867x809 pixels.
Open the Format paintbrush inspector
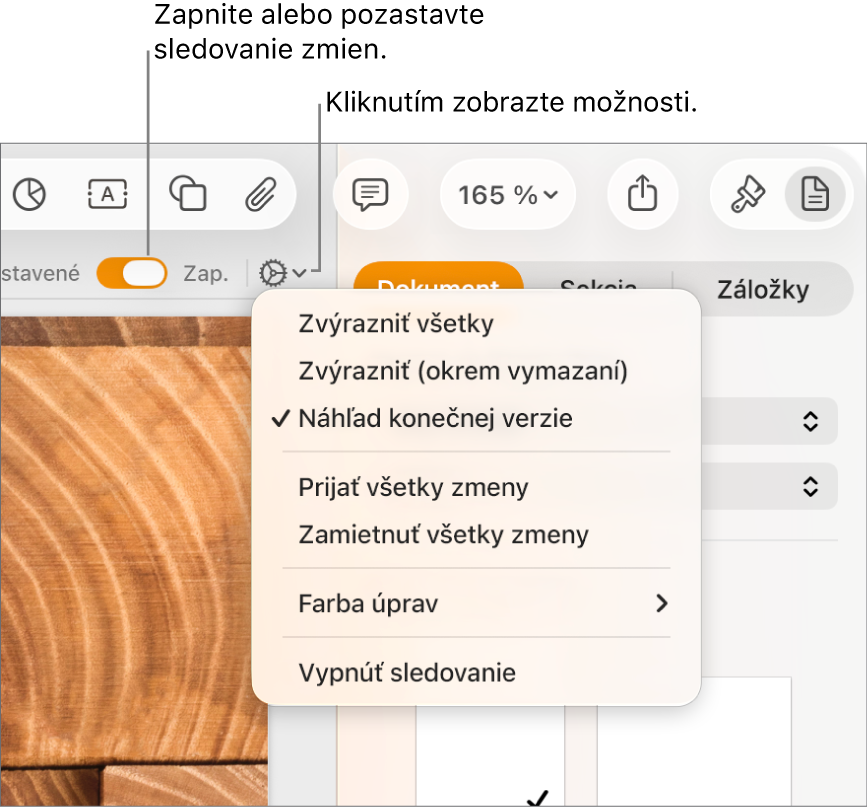point(748,194)
